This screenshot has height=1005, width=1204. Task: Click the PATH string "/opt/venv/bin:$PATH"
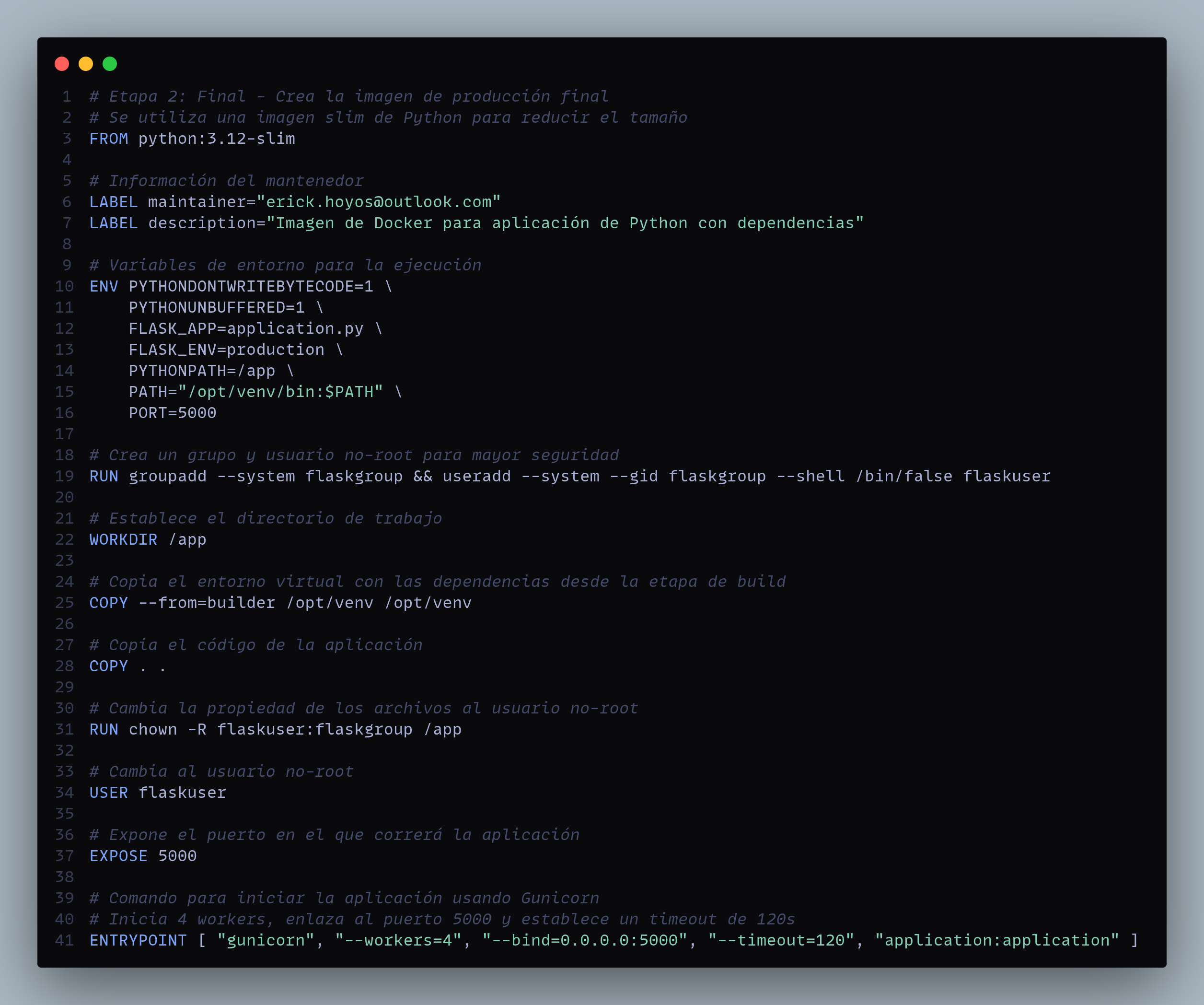[280, 392]
